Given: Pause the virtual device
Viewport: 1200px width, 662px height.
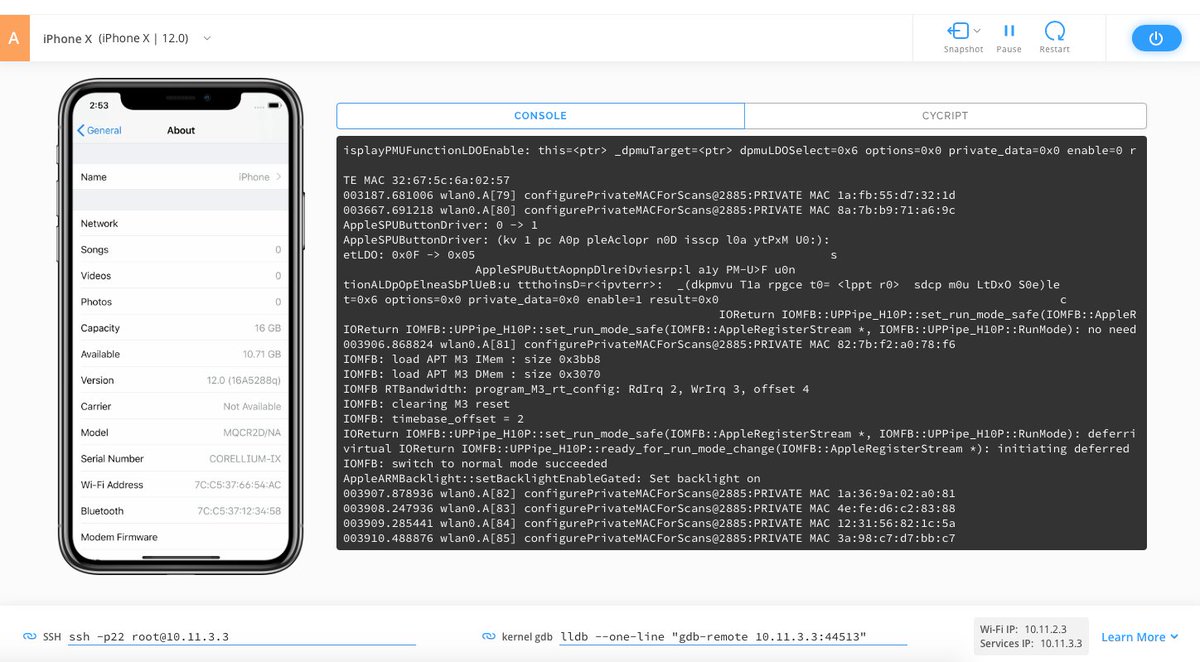Looking at the screenshot, I should (1009, 37).
